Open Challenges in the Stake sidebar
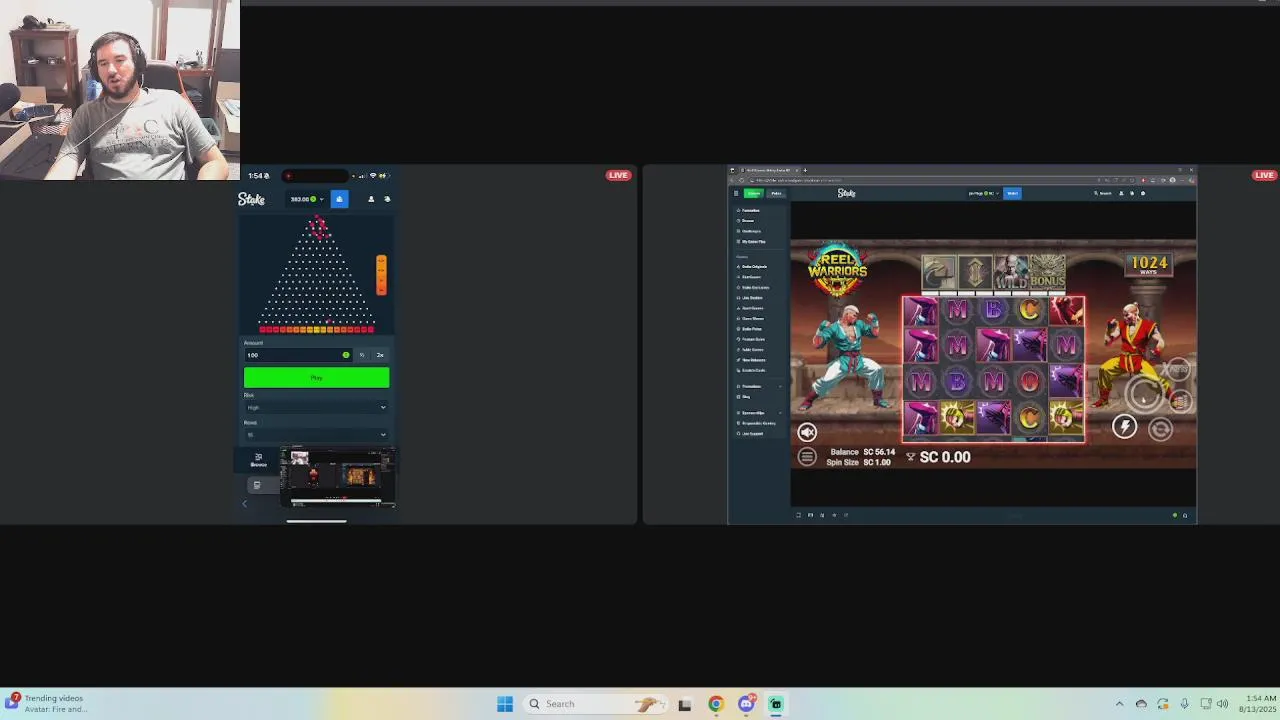The height and width of the screenshot is (720, 1280). click(x=749, y=231)
